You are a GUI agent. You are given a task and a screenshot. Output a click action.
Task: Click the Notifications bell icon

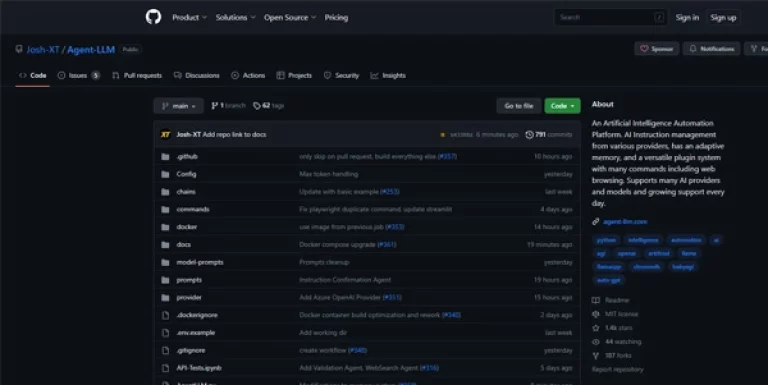pyautogui.click(x=693, y=48)
